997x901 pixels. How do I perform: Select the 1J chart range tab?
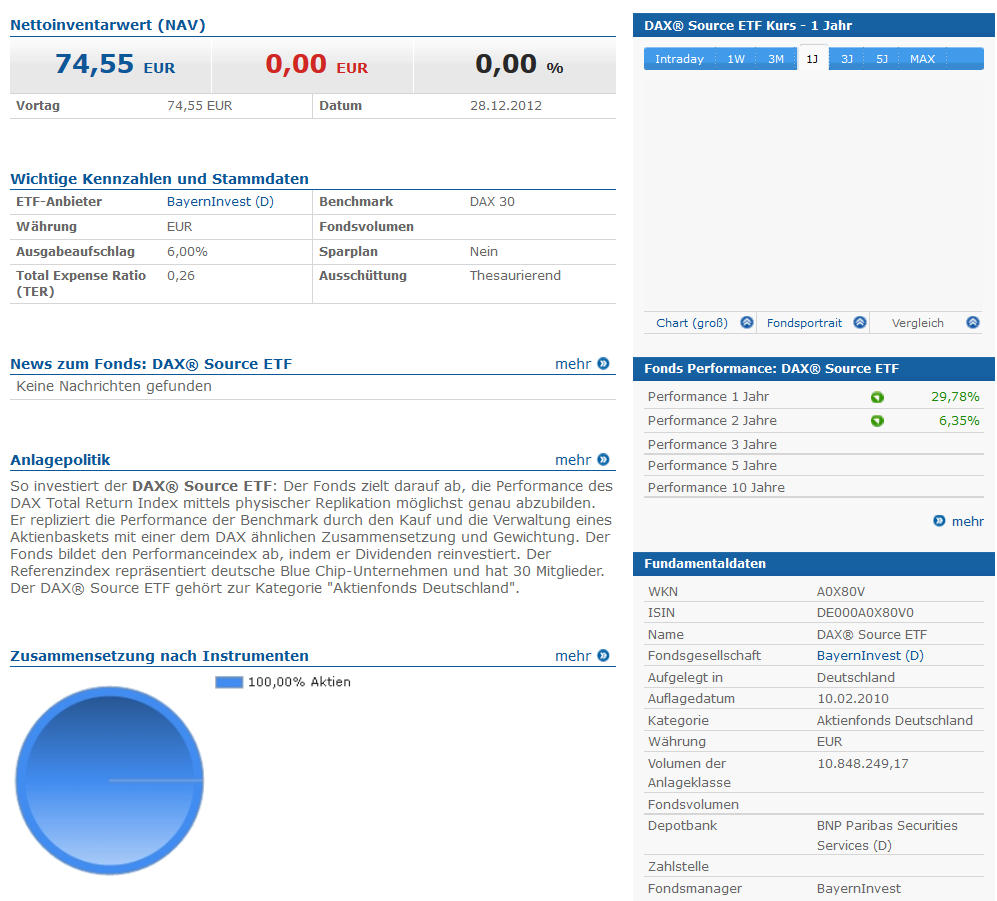pos(813,59)
